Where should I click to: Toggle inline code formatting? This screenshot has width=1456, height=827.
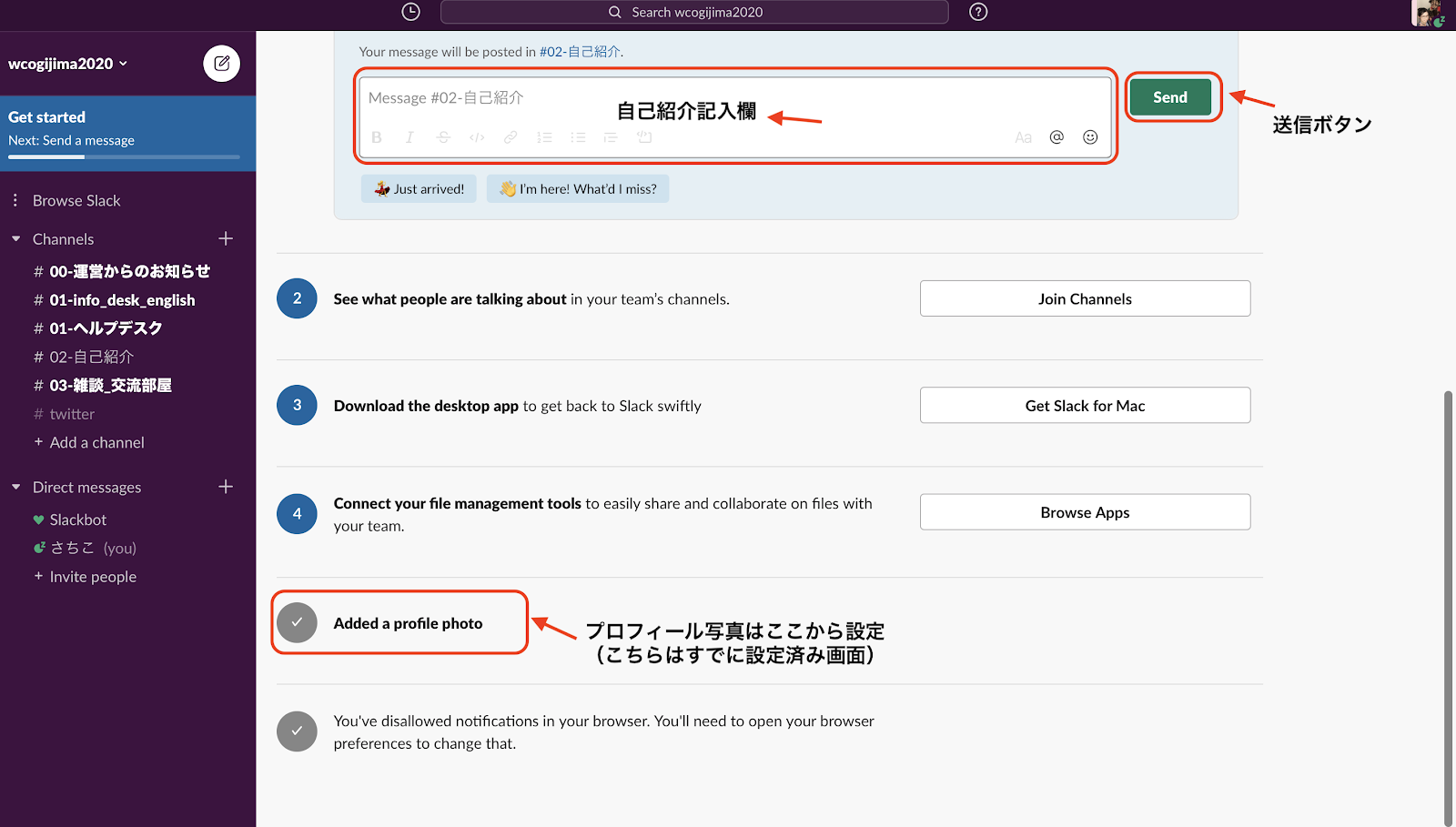click(x=477, y=137)
